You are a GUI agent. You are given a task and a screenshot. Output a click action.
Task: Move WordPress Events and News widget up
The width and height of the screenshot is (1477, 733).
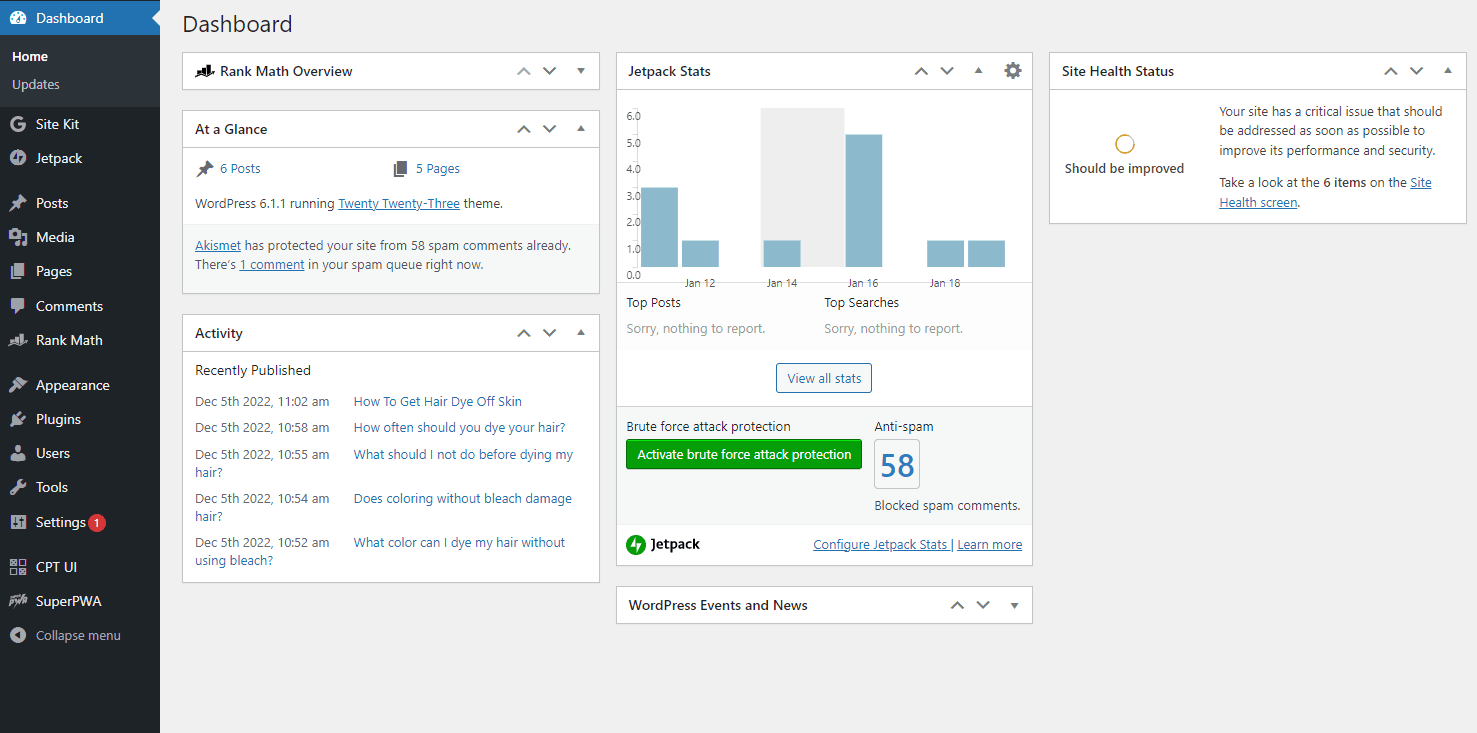click(x=957, y=605)
